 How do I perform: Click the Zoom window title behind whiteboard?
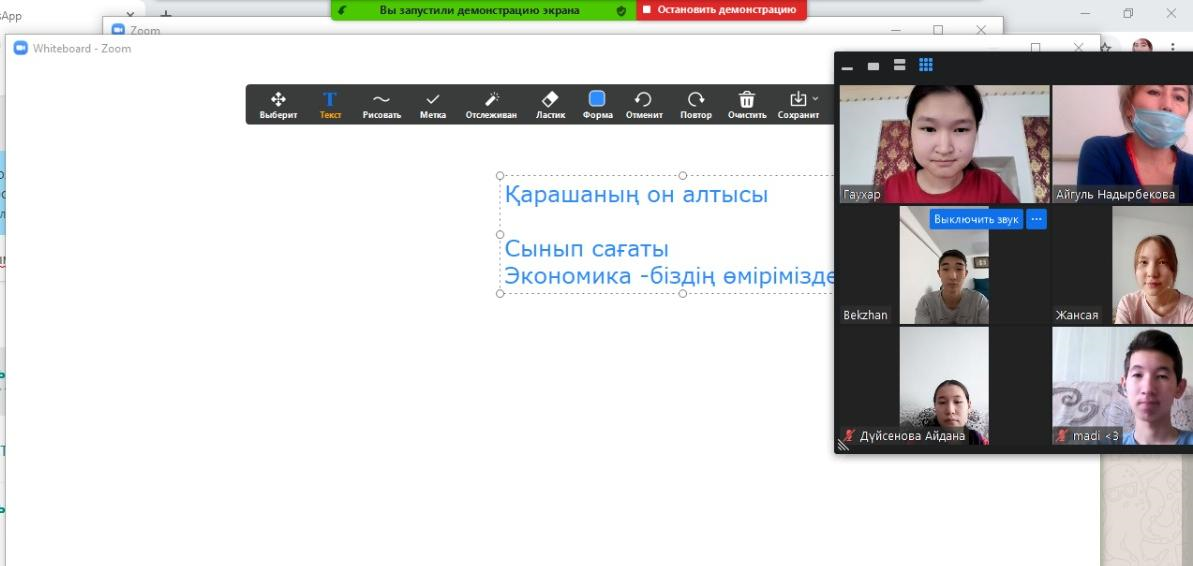(x=145, y=30)
